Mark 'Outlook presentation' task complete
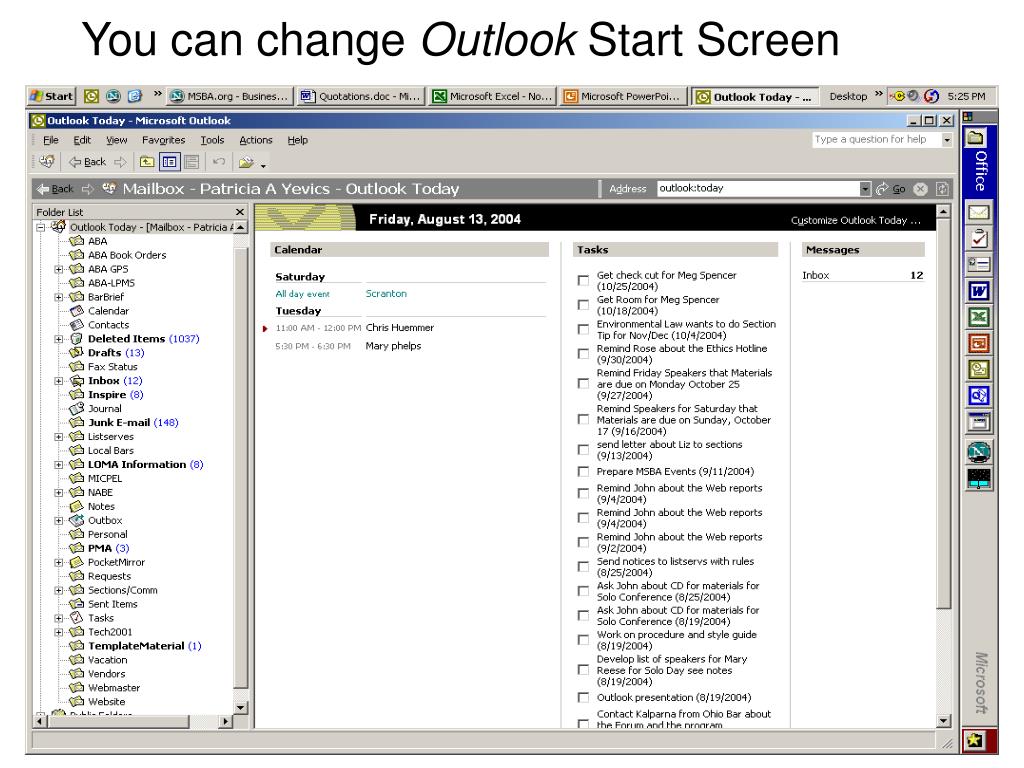Viewport: 1024px width, 768px height. (583, 697)
